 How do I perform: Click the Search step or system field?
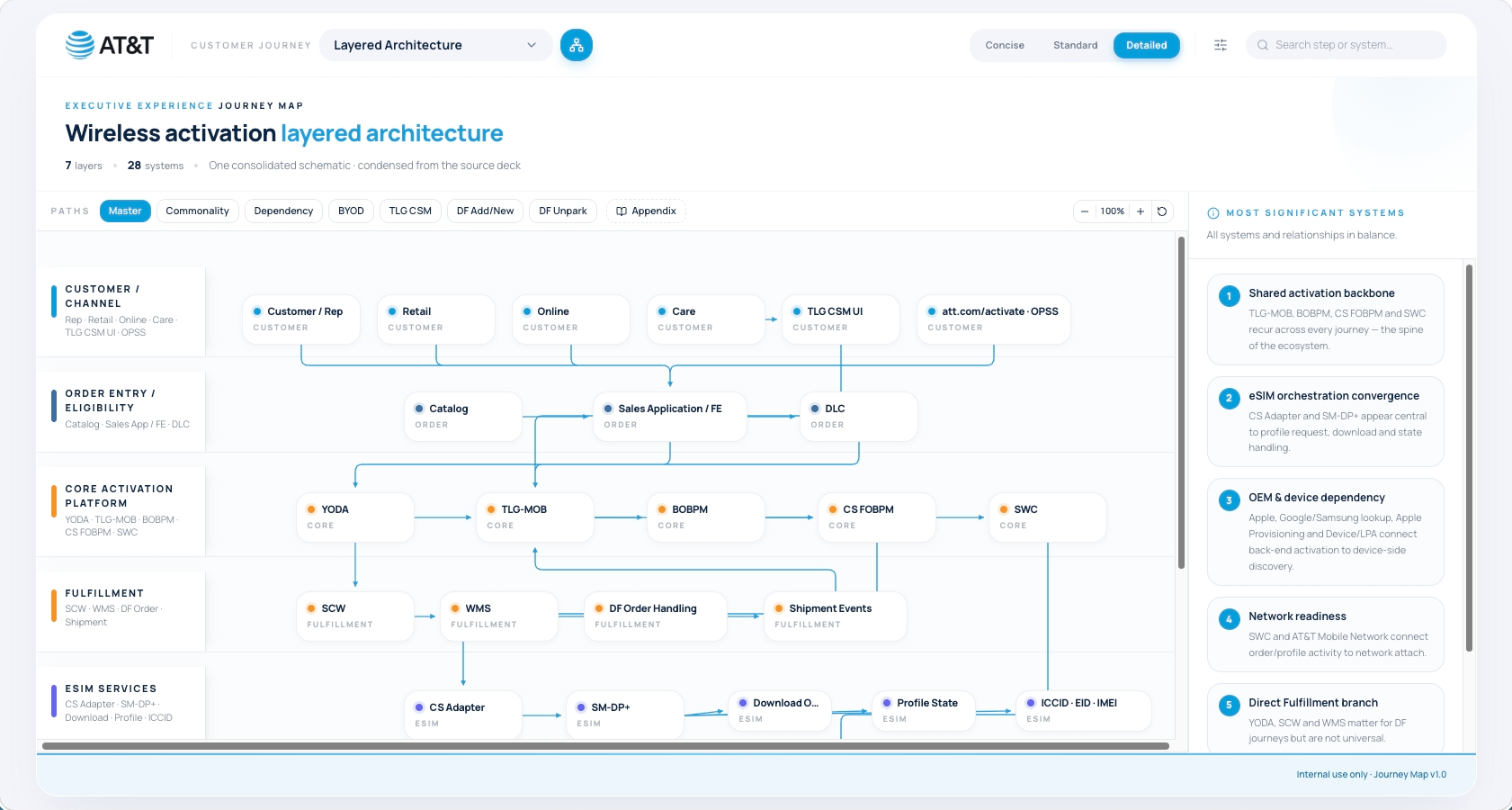[1346, 45]
